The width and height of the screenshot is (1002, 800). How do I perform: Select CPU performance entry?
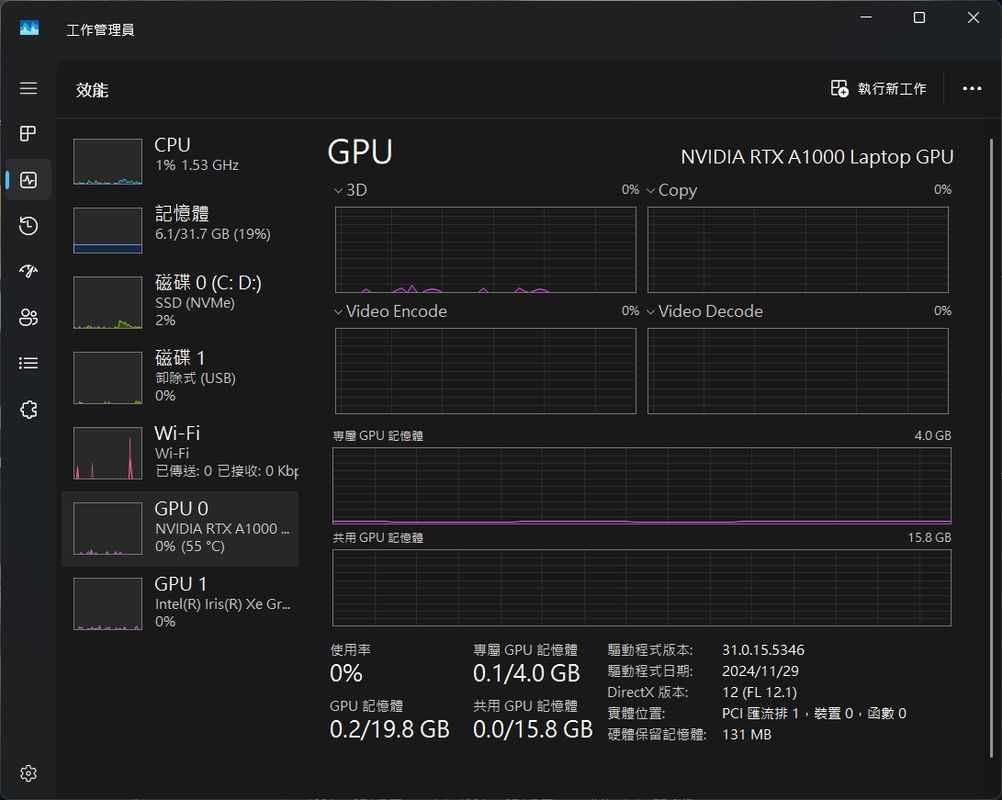tap(180, 161)
